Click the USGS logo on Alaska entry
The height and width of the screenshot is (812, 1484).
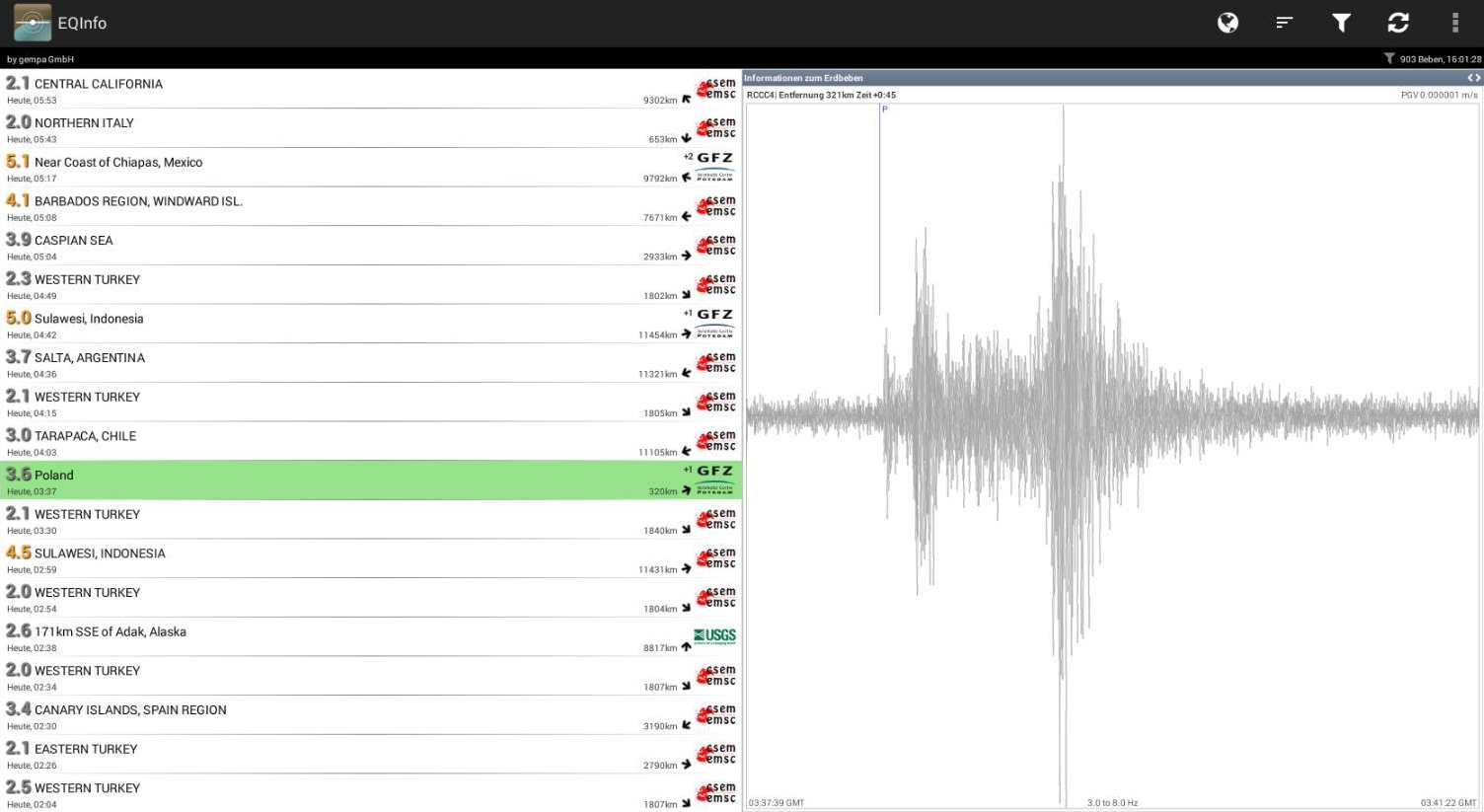(714, 636)
